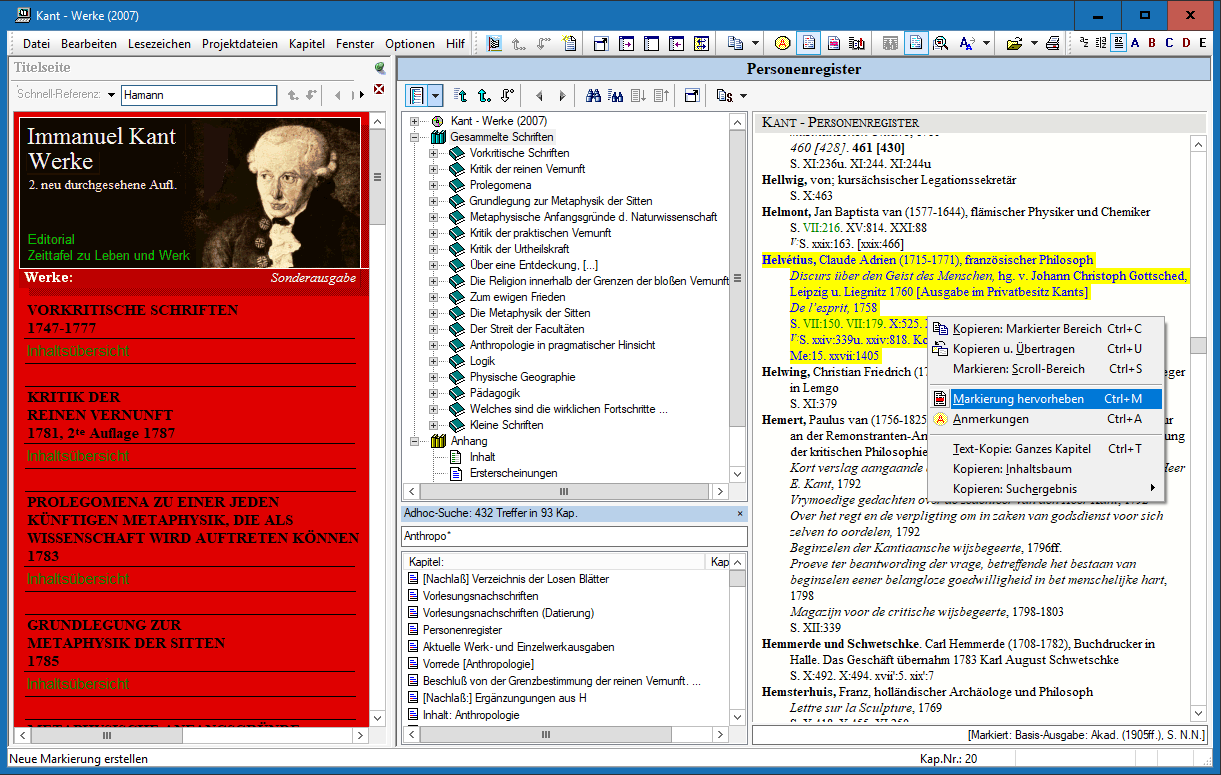Click the Adhoc-Suche field containing 'Anthropo*'
The height and width of the screenshot is (775, 1221).
click(573, 536)
